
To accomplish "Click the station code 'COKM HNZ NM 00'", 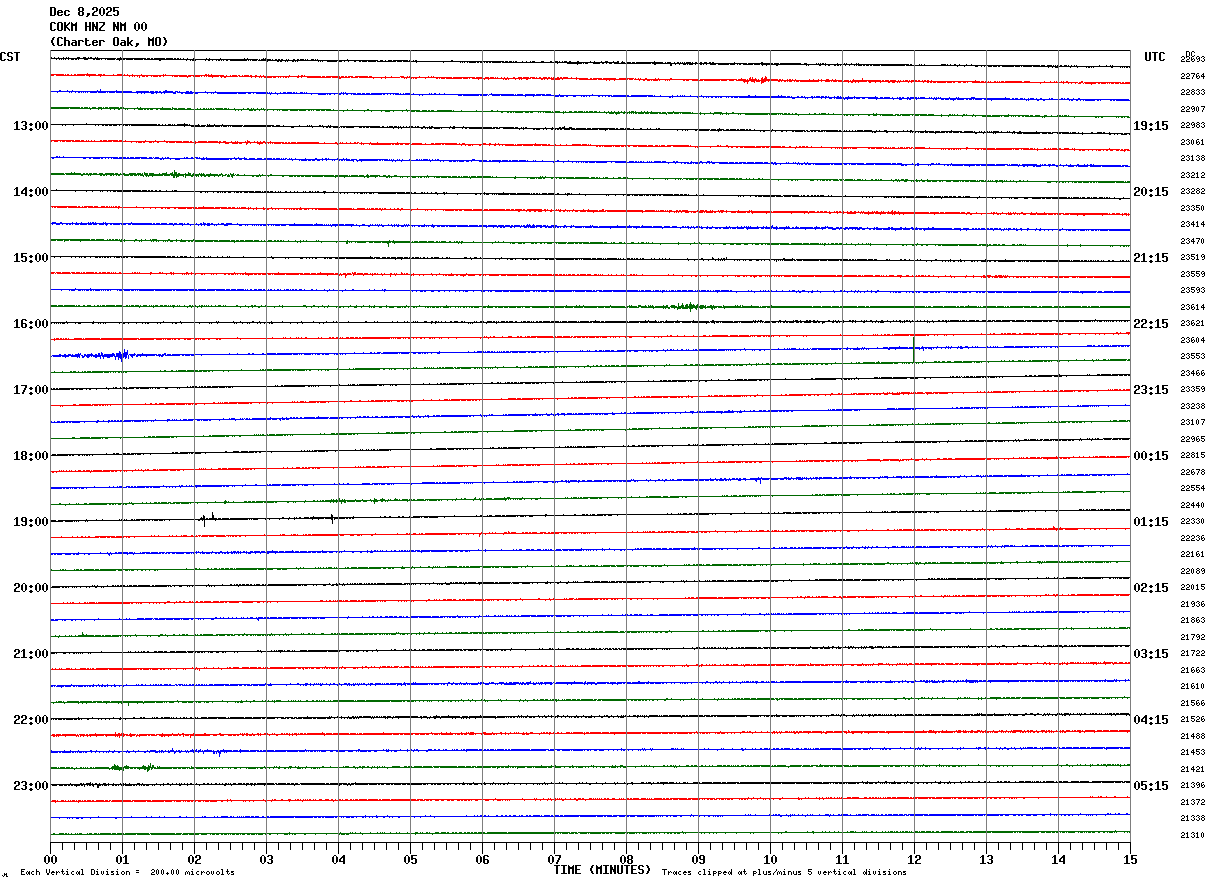I will (x=98, y=27).
